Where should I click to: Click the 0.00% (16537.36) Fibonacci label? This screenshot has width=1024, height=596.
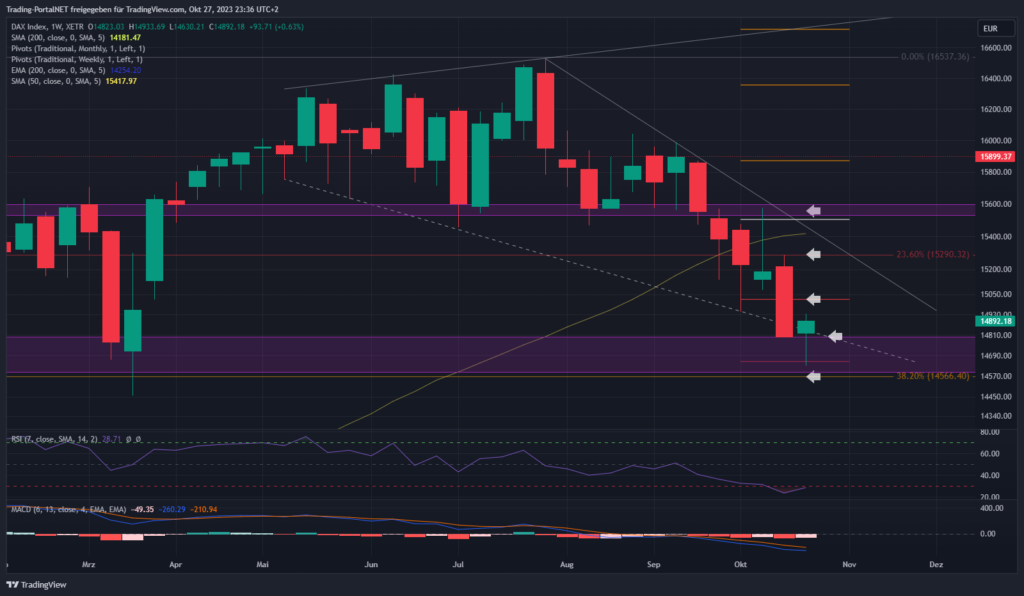coord(934,57)
